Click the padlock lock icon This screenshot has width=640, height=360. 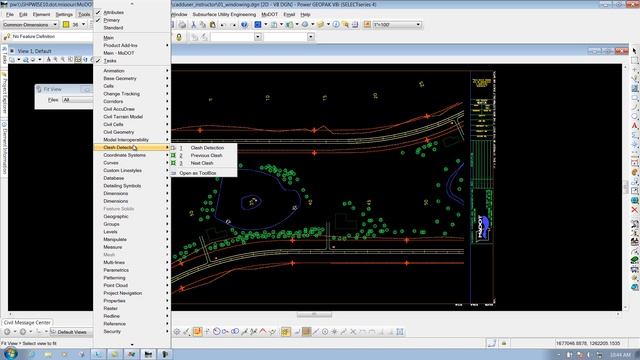tap(179, 37)
